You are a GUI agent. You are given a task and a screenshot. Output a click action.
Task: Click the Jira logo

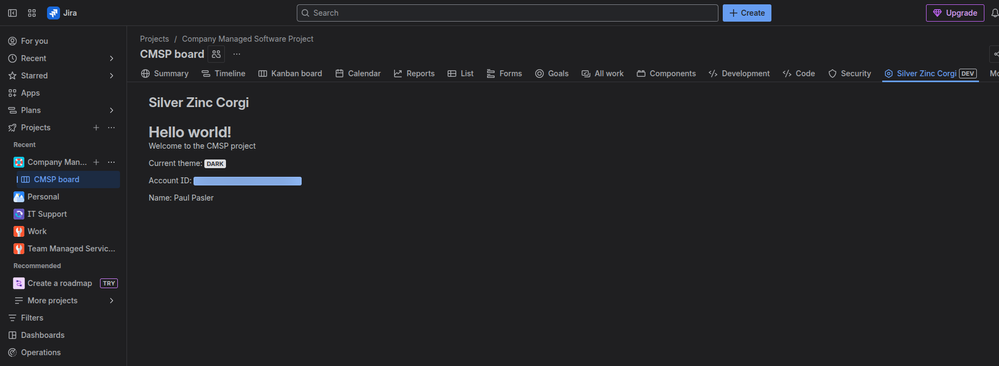[62, 13]
